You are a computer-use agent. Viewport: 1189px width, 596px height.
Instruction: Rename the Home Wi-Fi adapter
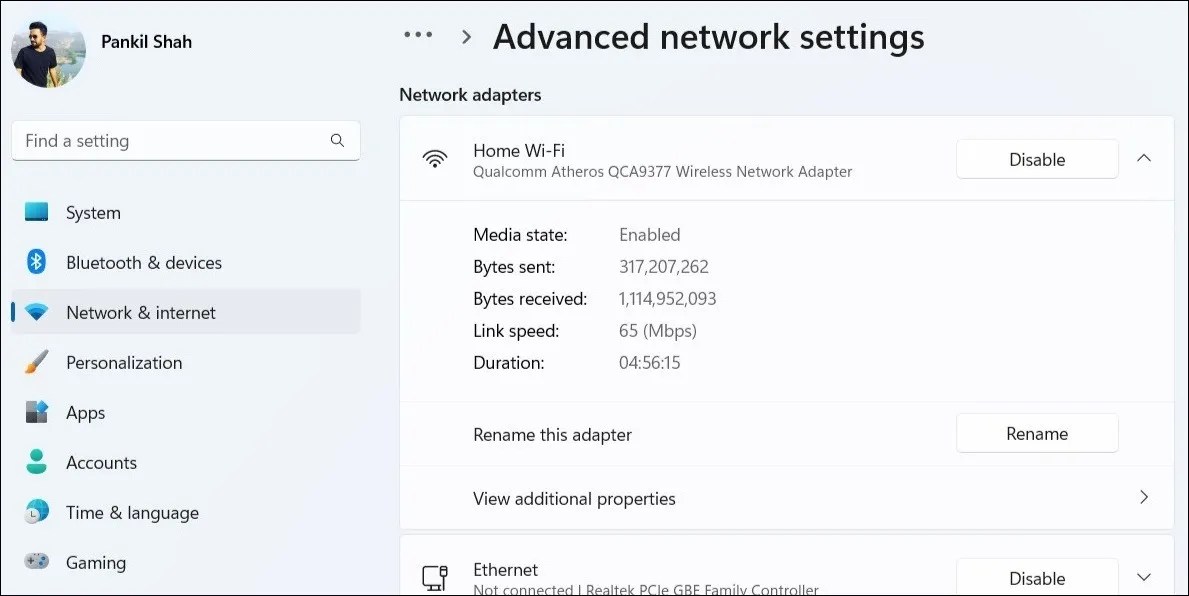[x=1036, y=433]
